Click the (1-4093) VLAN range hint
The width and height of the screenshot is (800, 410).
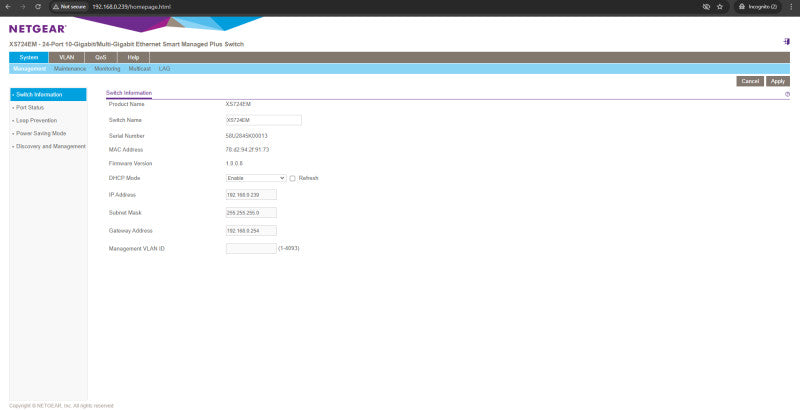pos(289,248)
